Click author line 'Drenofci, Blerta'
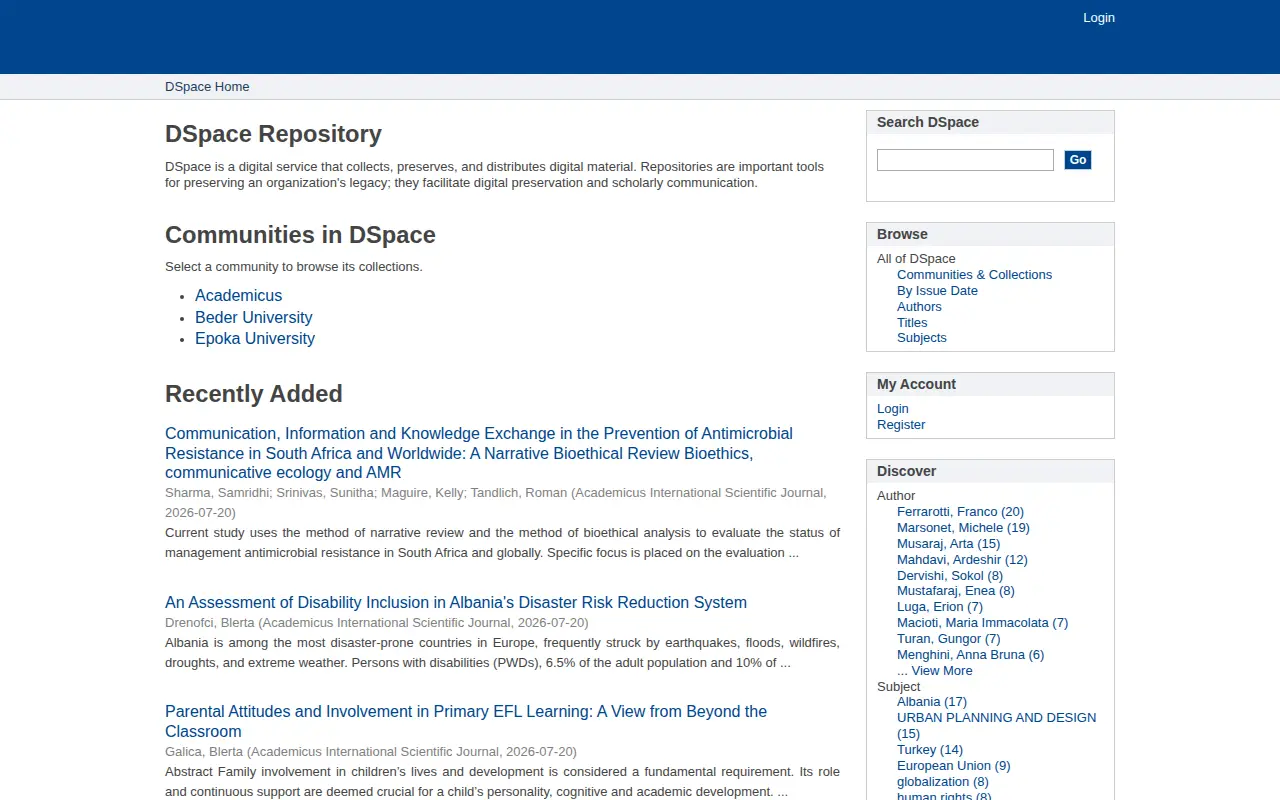Image resolution: width=1280 pixels, height=800 pixels. (x=210, y=623)
